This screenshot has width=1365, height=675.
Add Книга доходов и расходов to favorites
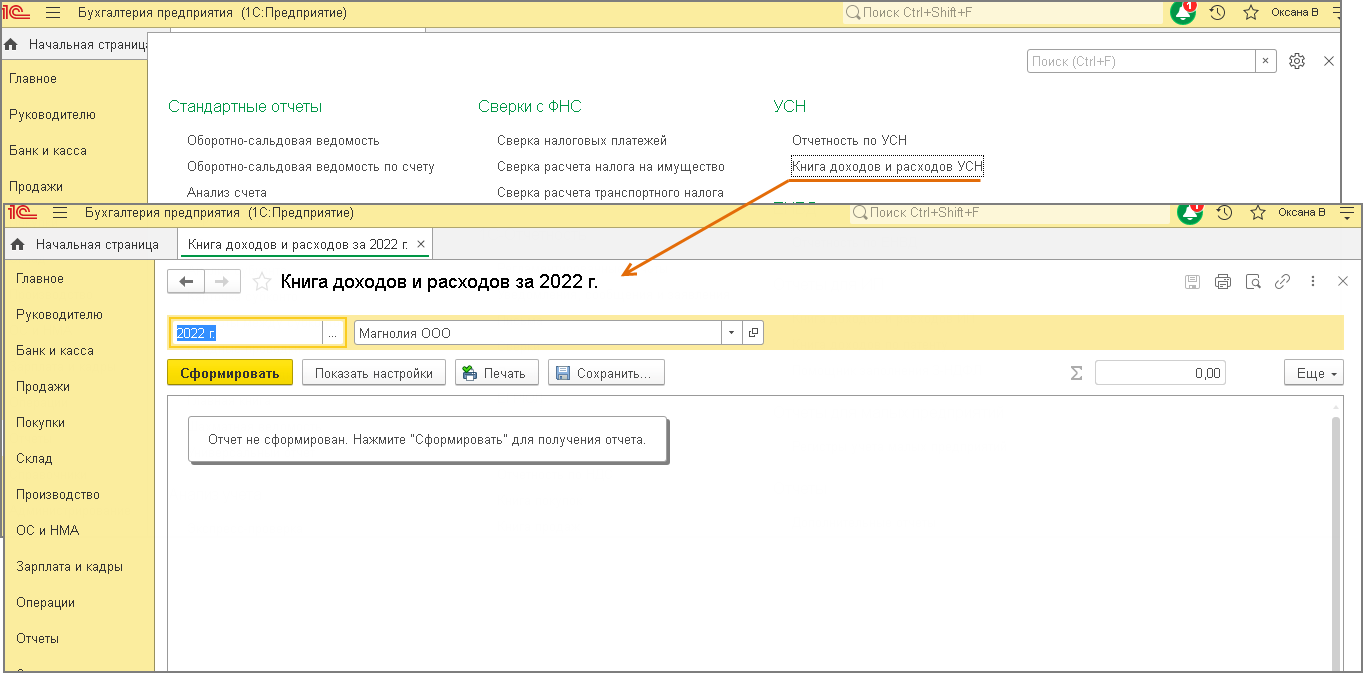261,282
